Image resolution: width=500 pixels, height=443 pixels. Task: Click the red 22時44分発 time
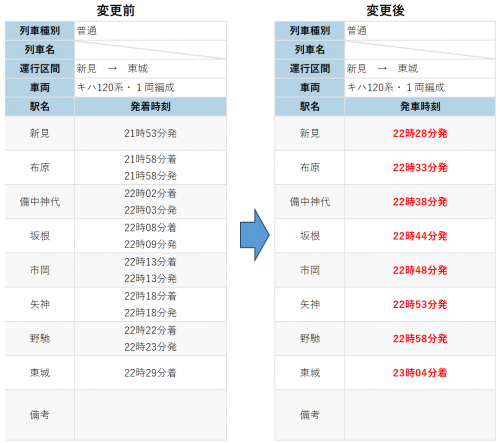point(420,236)
